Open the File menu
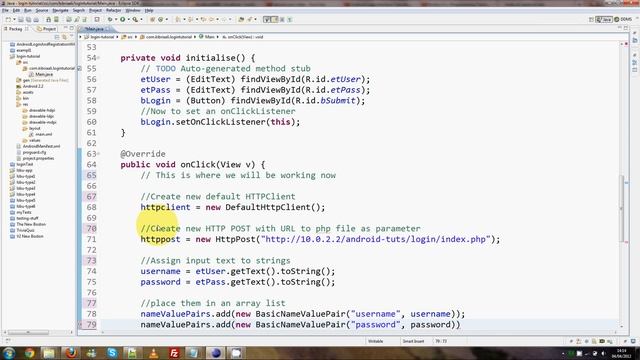Screen dimensions: 640x360 point(5,10)
